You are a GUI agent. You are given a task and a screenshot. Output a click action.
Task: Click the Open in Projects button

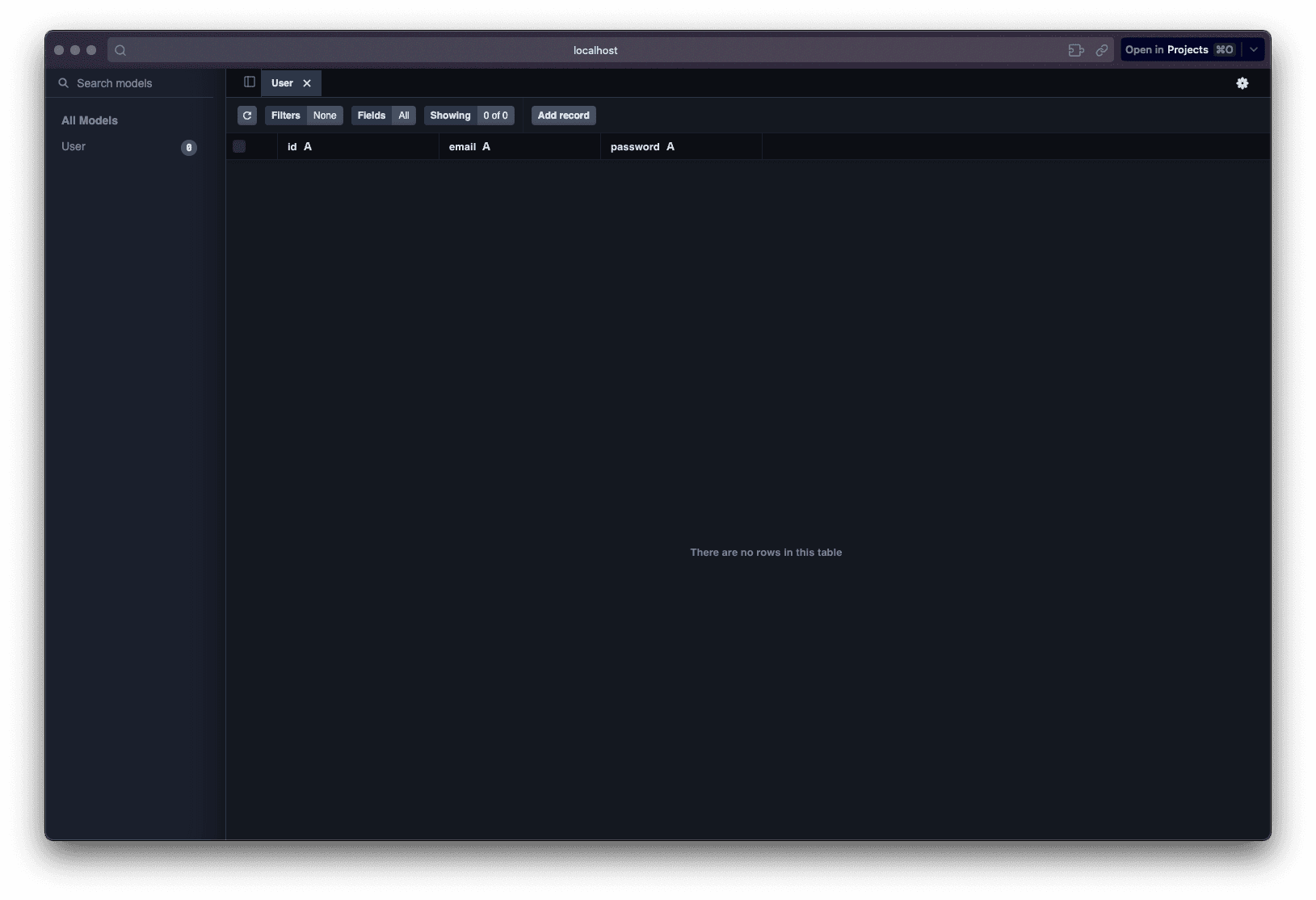(x=1181, y=50)
